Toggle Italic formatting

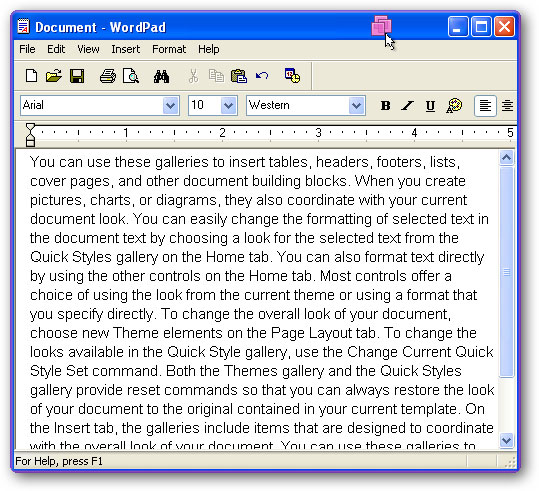[408, 106]
